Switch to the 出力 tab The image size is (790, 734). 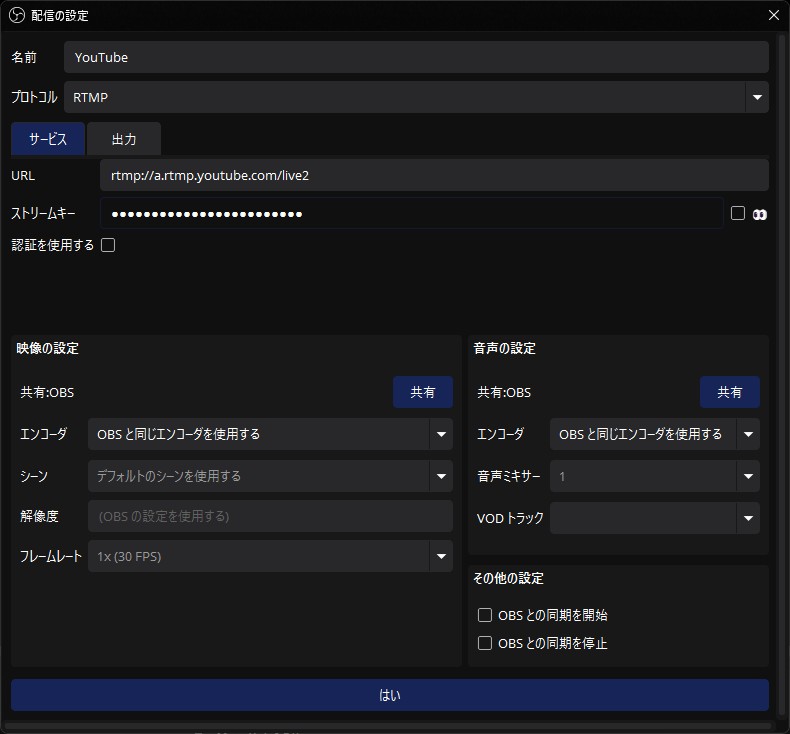(x=124, y=139)
